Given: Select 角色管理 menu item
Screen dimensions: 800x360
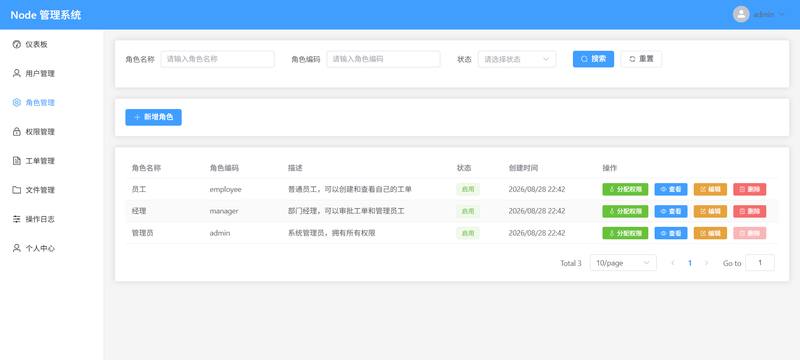Looking at the screenshot, I should tap(52, 102).
